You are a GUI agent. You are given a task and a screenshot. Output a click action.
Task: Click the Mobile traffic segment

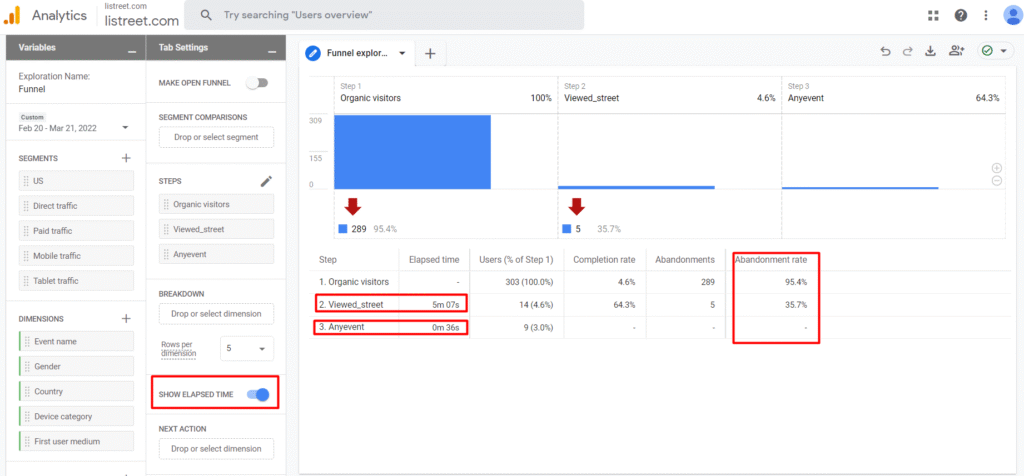click(x=76, y=256)
